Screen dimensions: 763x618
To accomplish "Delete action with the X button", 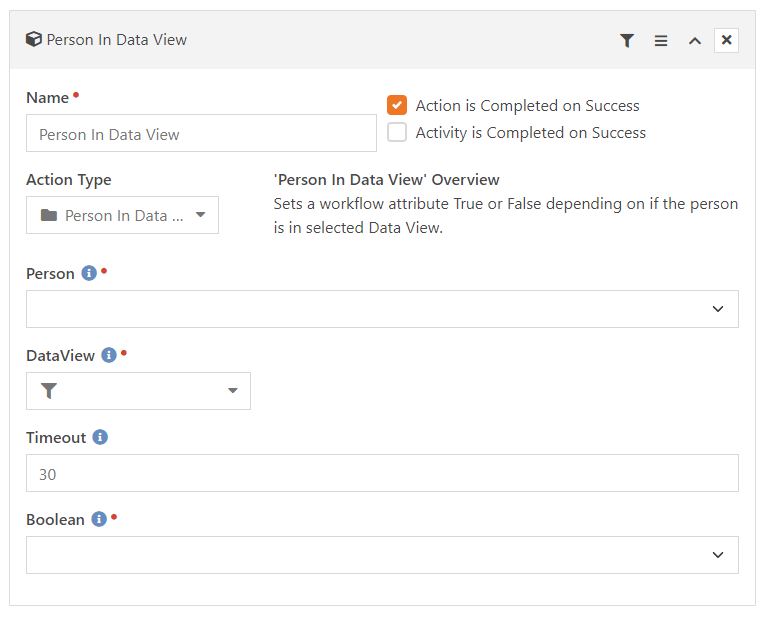I will (x=726, y=40).
